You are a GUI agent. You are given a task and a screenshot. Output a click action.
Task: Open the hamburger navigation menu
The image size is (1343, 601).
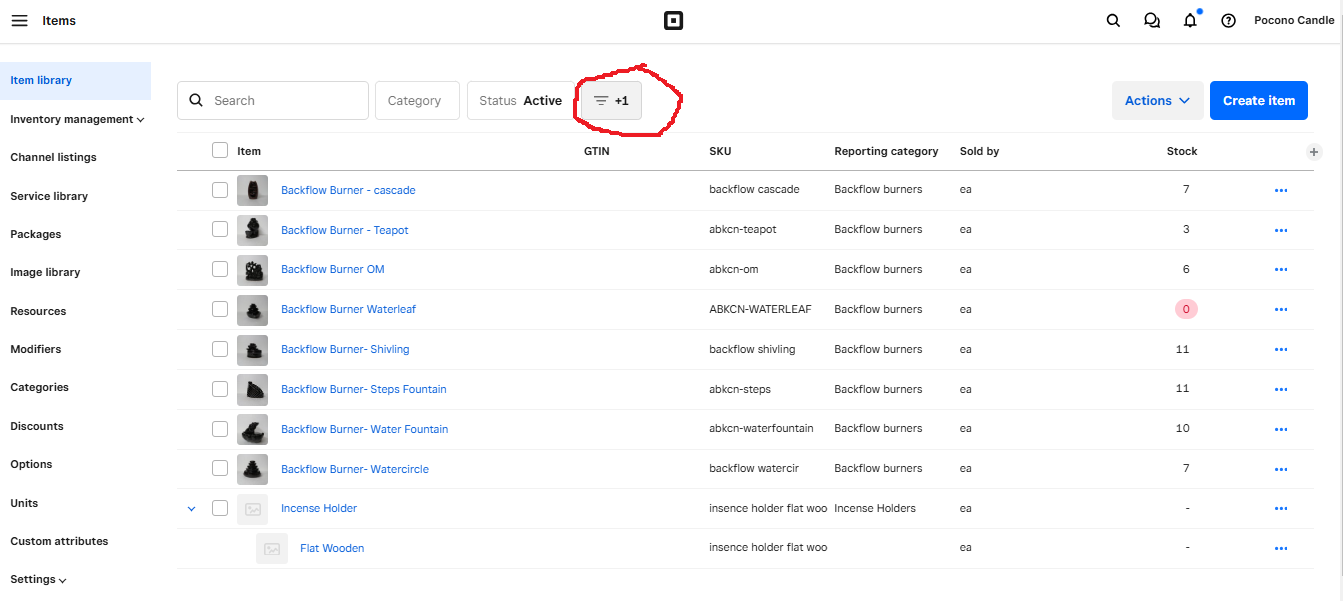coord(19,20)
